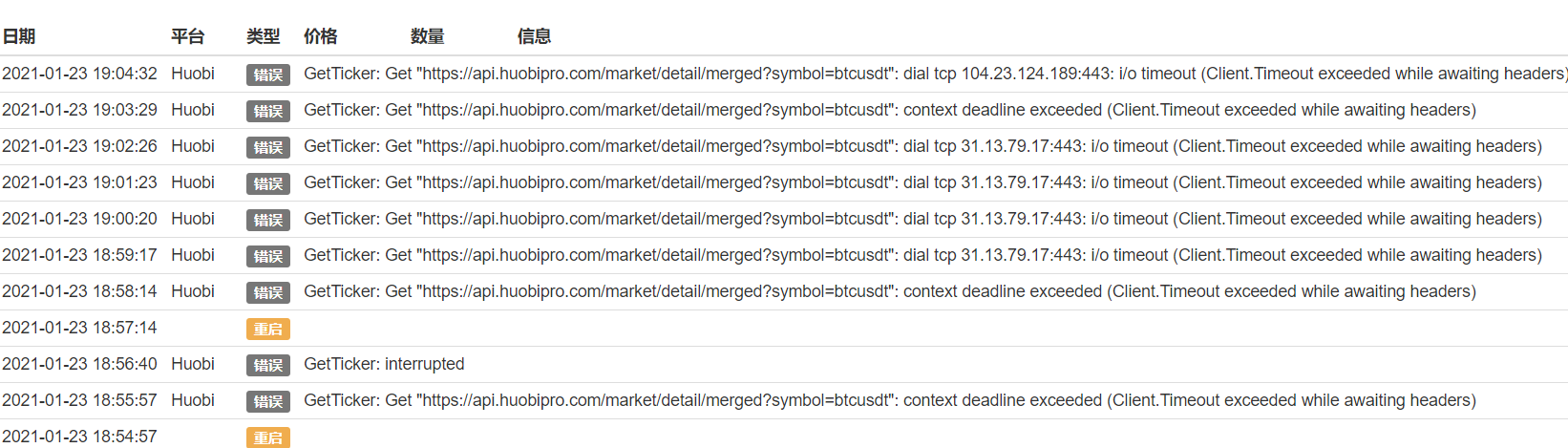Click the orange 重启 badge at 18:57:14

pos(268,329)
